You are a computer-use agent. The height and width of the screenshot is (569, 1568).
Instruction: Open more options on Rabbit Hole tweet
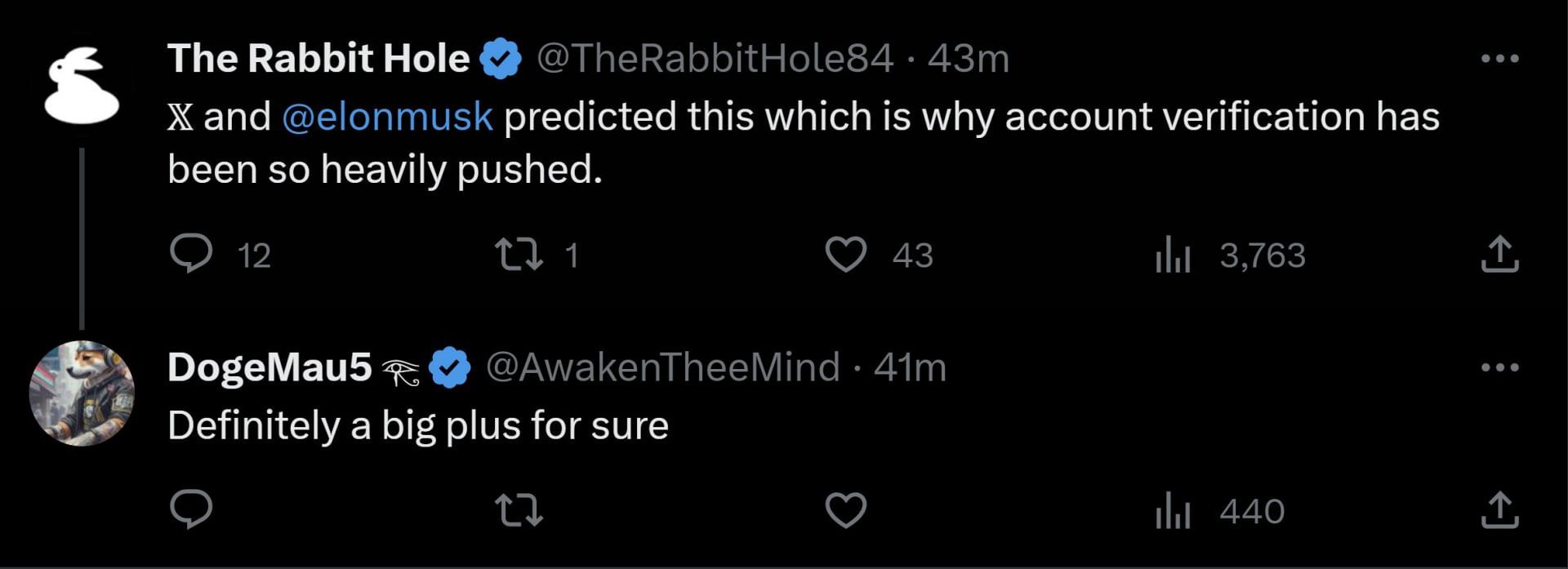coord(1499,59)
